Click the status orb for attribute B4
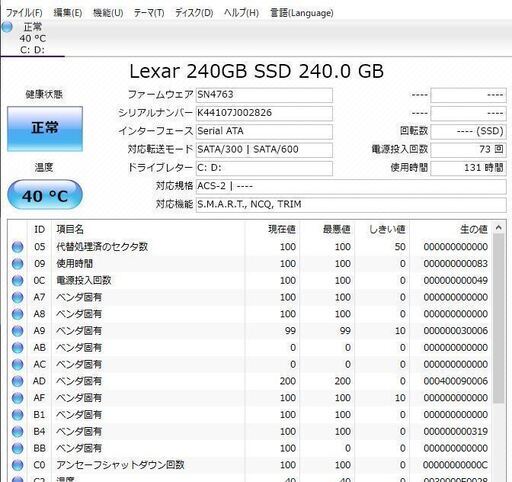Image resolution: width=512 pixels, height=482 pixels. 17,431
